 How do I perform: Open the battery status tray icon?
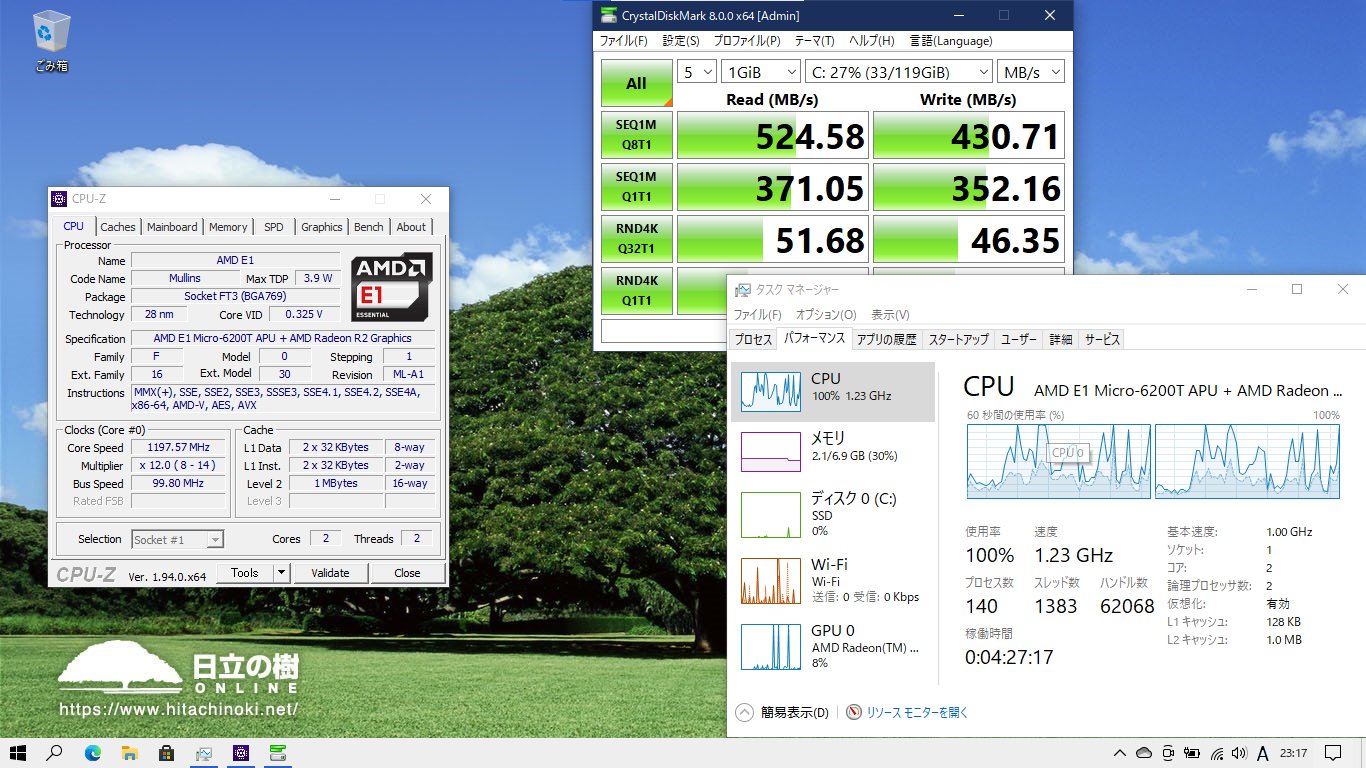(x=1192, y=753)
